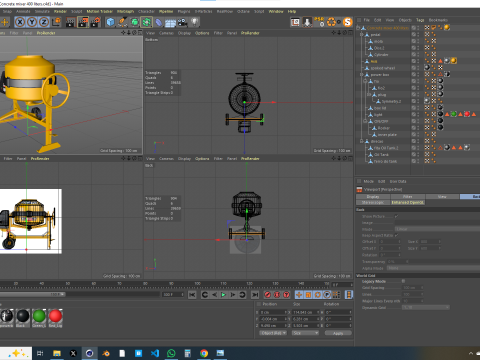The width and height of the screenshot is (480, 360).
Task: Click the Floor environment icon
Action: click(x=170, y=22)
